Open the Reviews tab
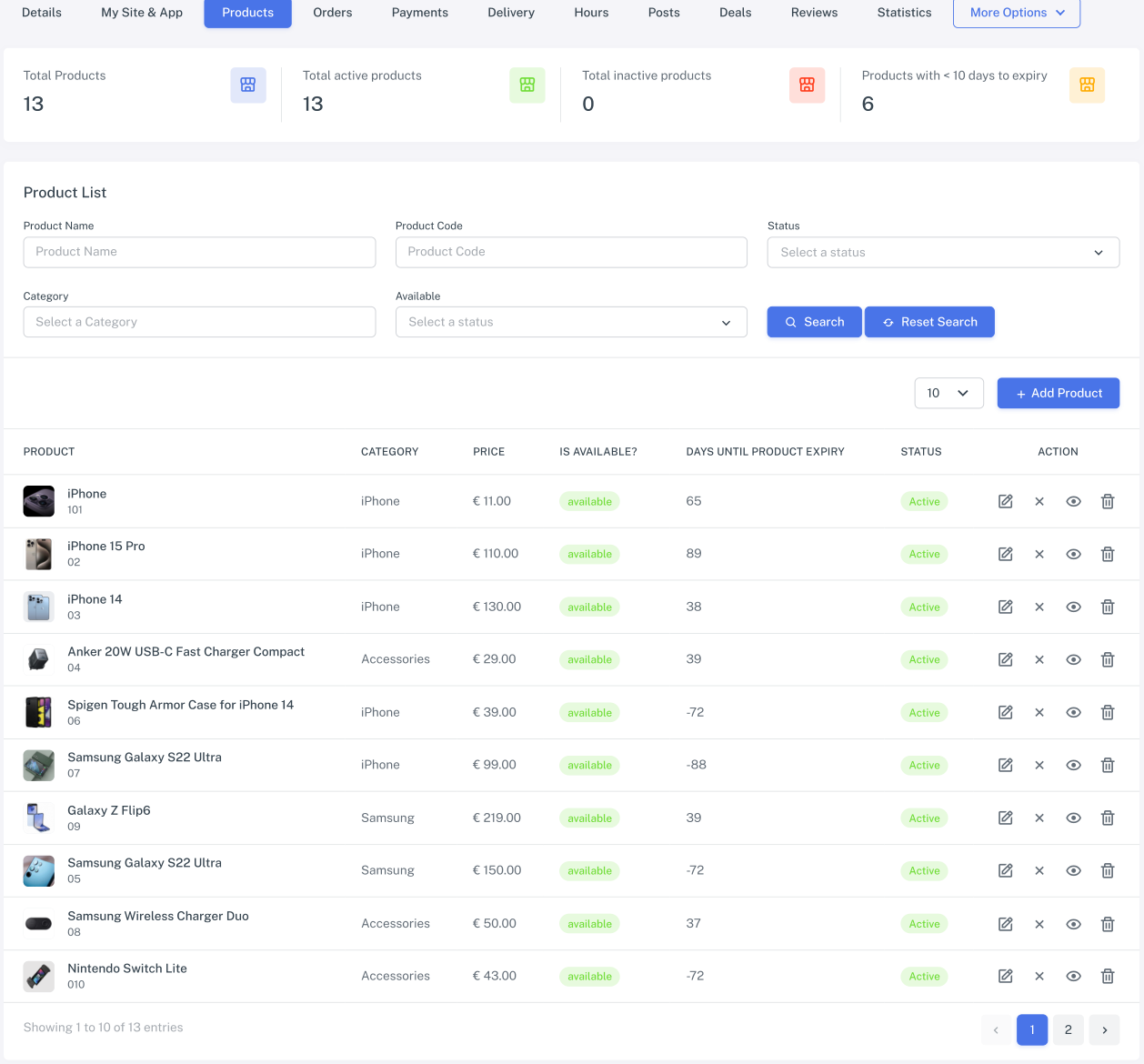 click(814, 13)
